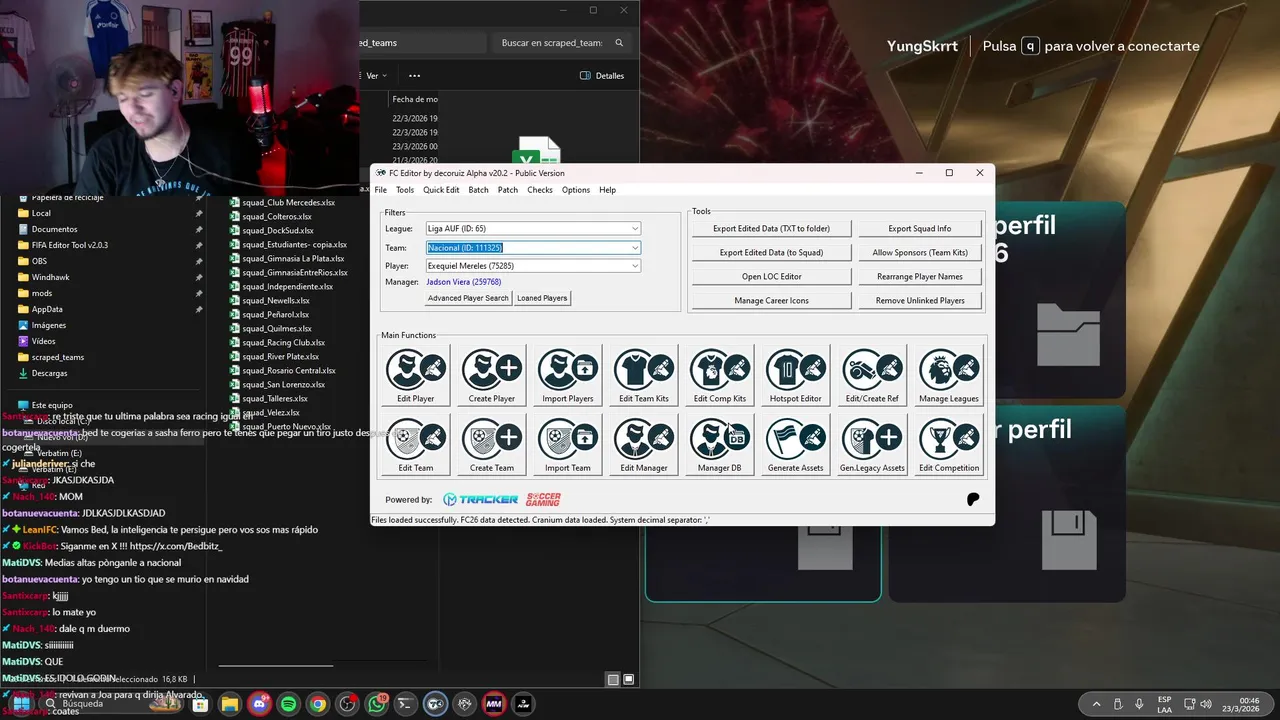
Task: Click the Remove Unlinked Players button
Action: tap(920, 301)
